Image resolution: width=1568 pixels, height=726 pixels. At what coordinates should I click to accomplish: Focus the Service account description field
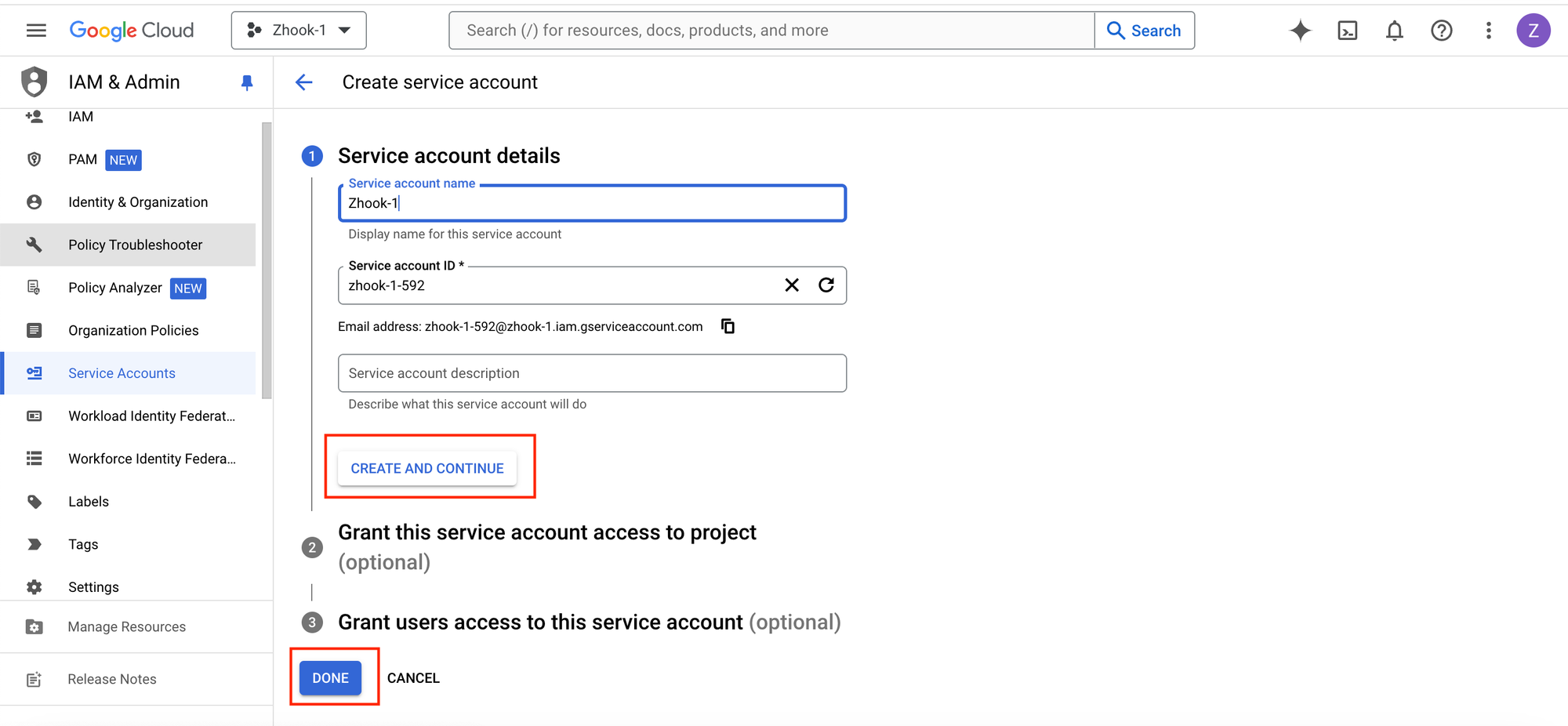(x=592, y=373)
